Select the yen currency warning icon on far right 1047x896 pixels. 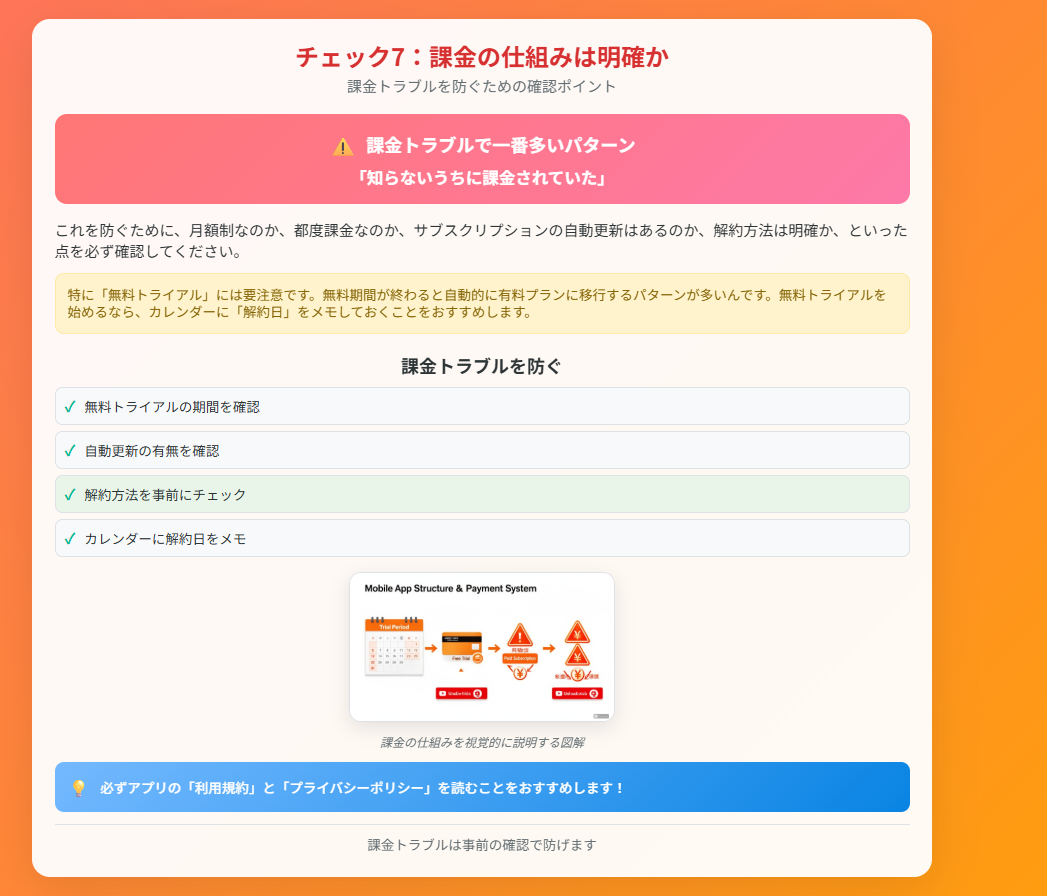click(578, 634)
